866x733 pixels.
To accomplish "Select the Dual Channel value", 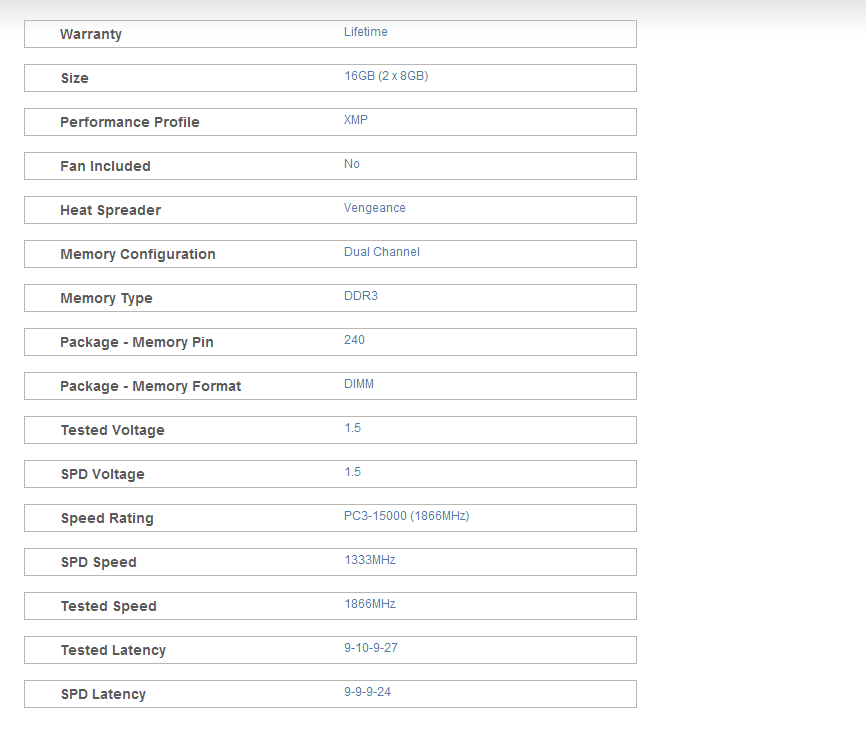I will [x=382, y=252].
